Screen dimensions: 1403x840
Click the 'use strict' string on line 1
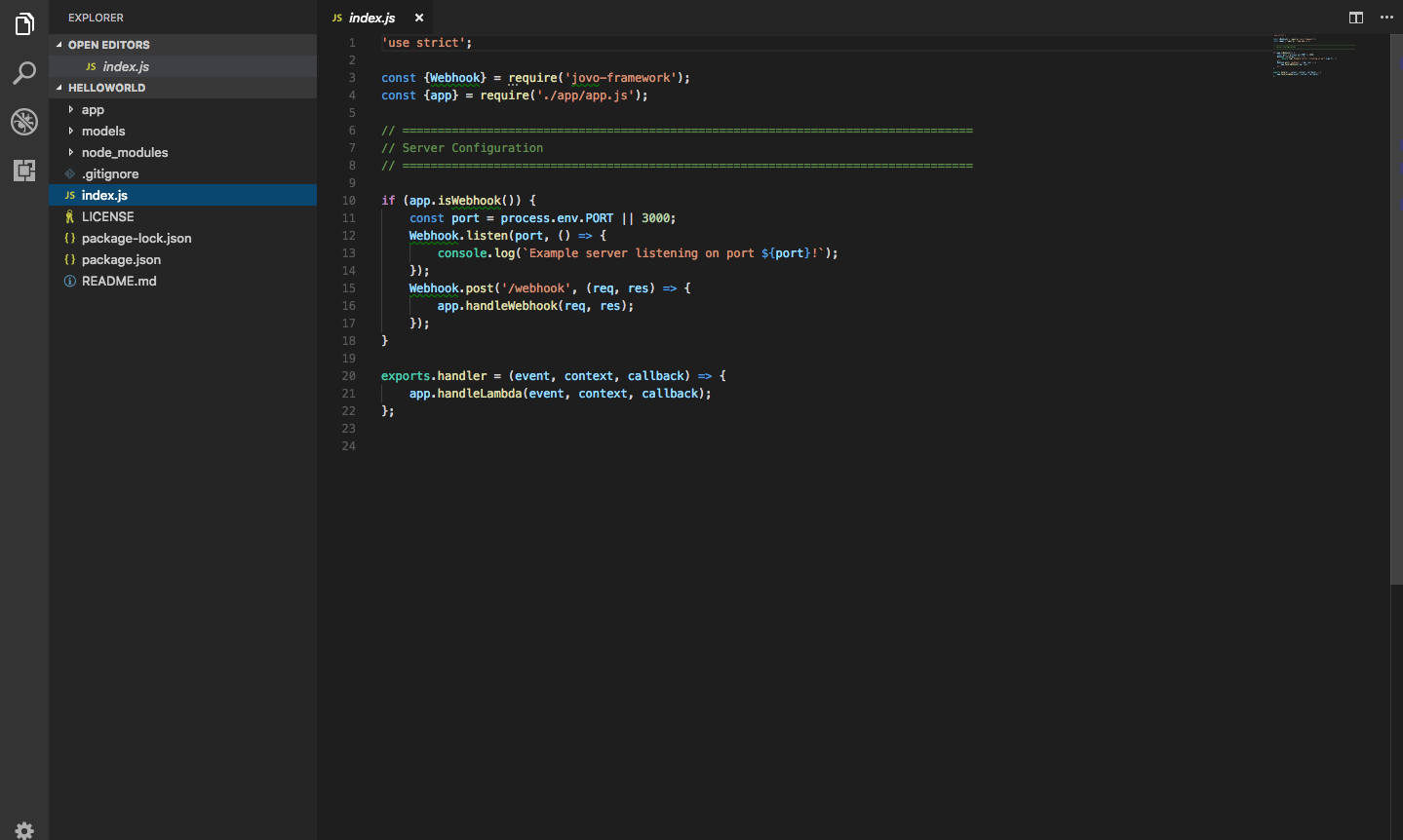[423, 43]
